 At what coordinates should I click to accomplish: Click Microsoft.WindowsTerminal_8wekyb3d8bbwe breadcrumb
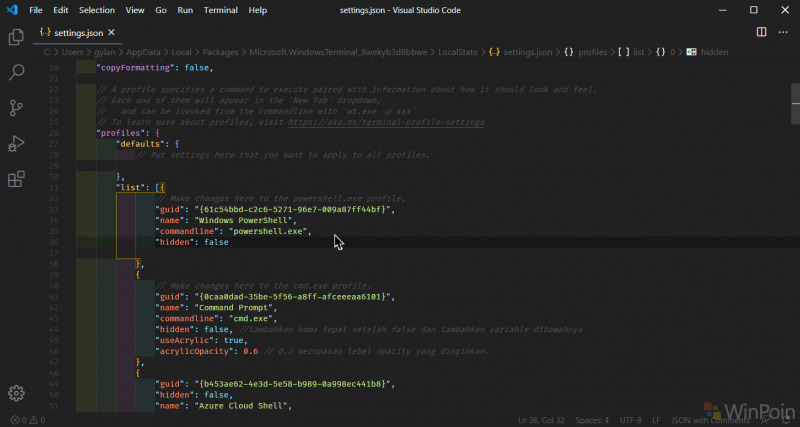tap(338, 52)
